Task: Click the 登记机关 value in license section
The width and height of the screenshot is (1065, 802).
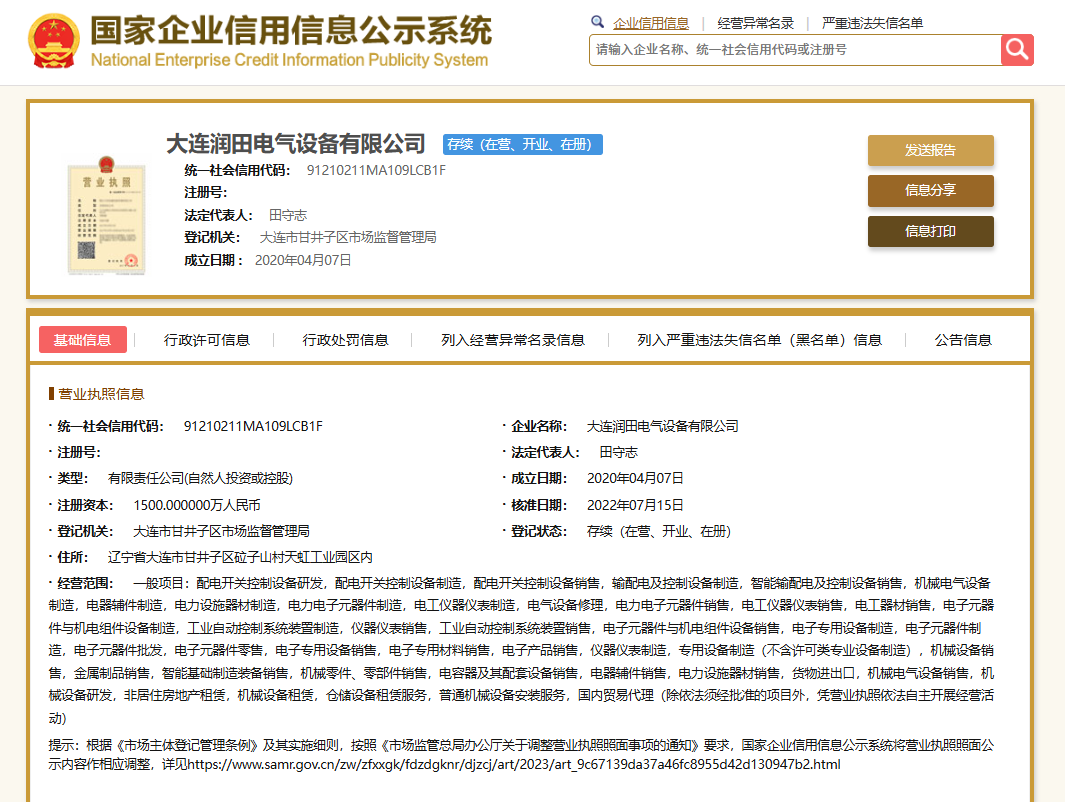Action: coord(221,532)
